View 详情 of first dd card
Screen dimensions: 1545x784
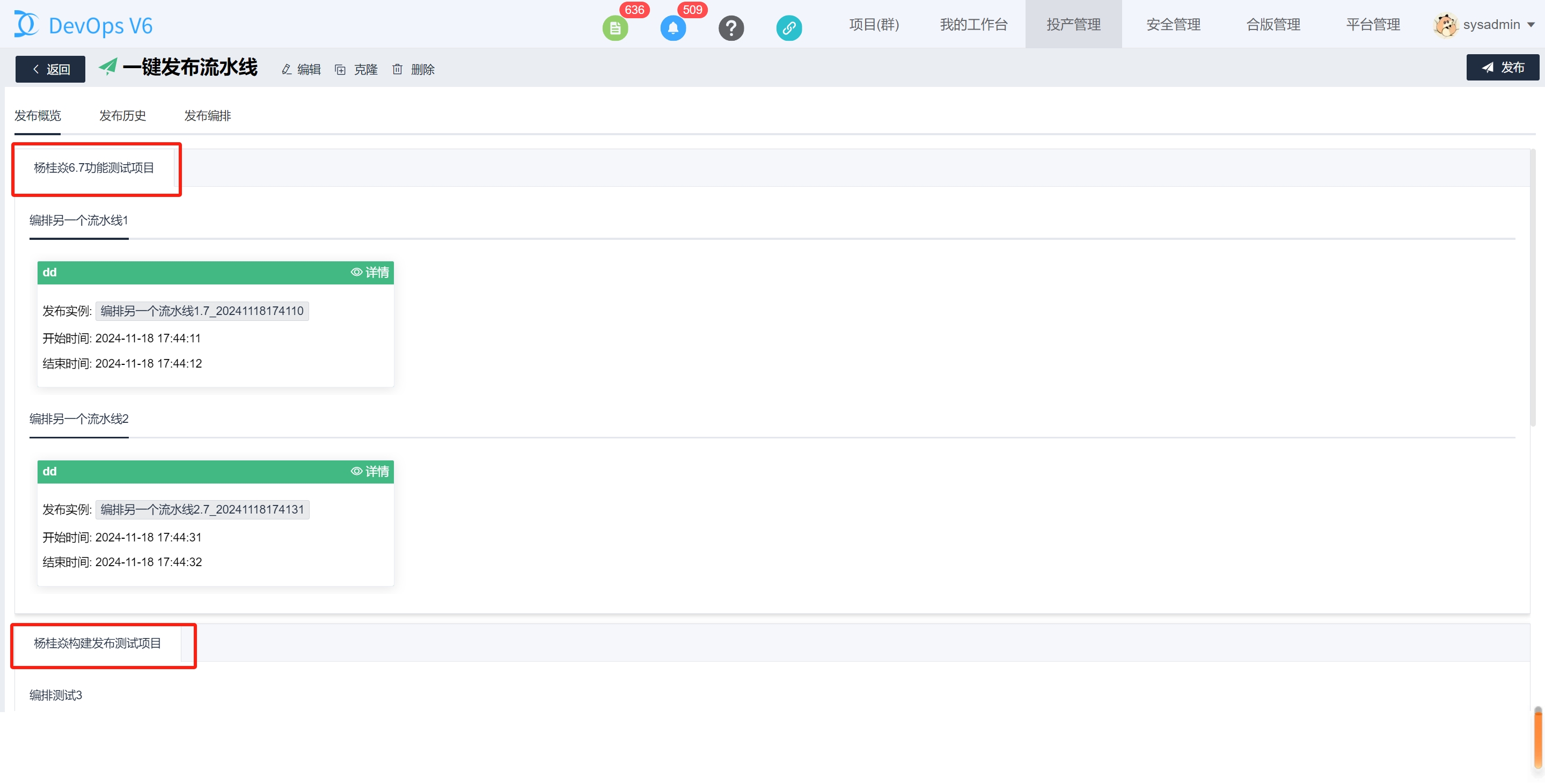click(x=370, y=272)
